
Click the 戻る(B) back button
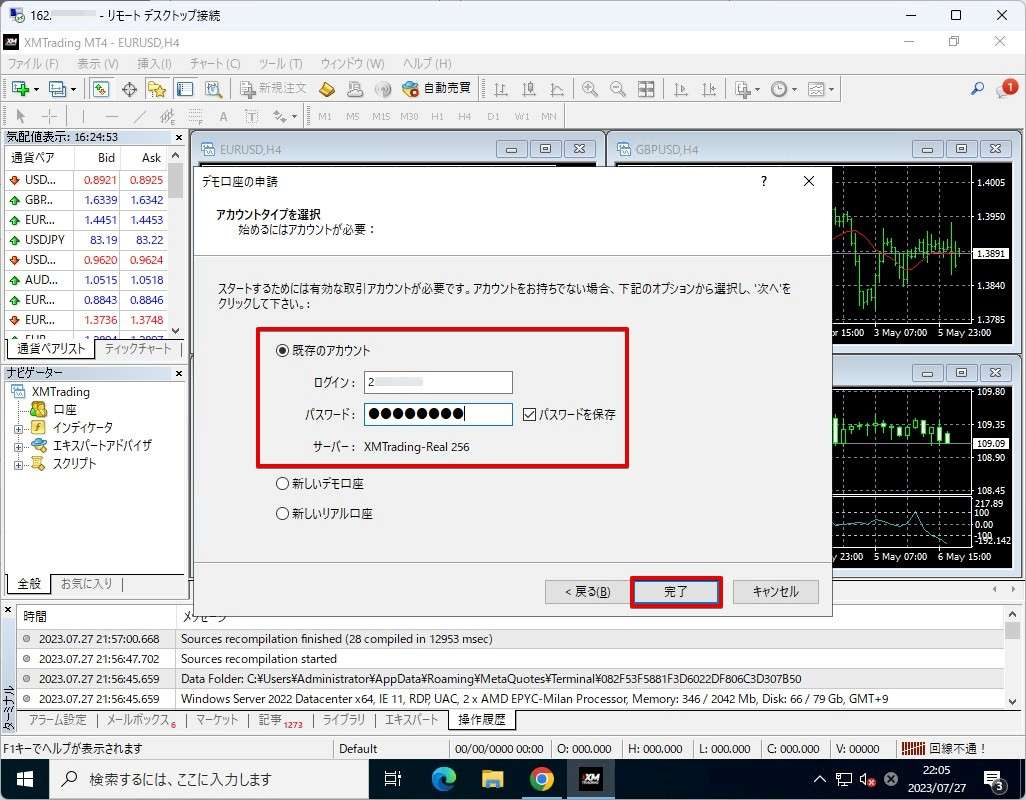(x=587, y=592)
